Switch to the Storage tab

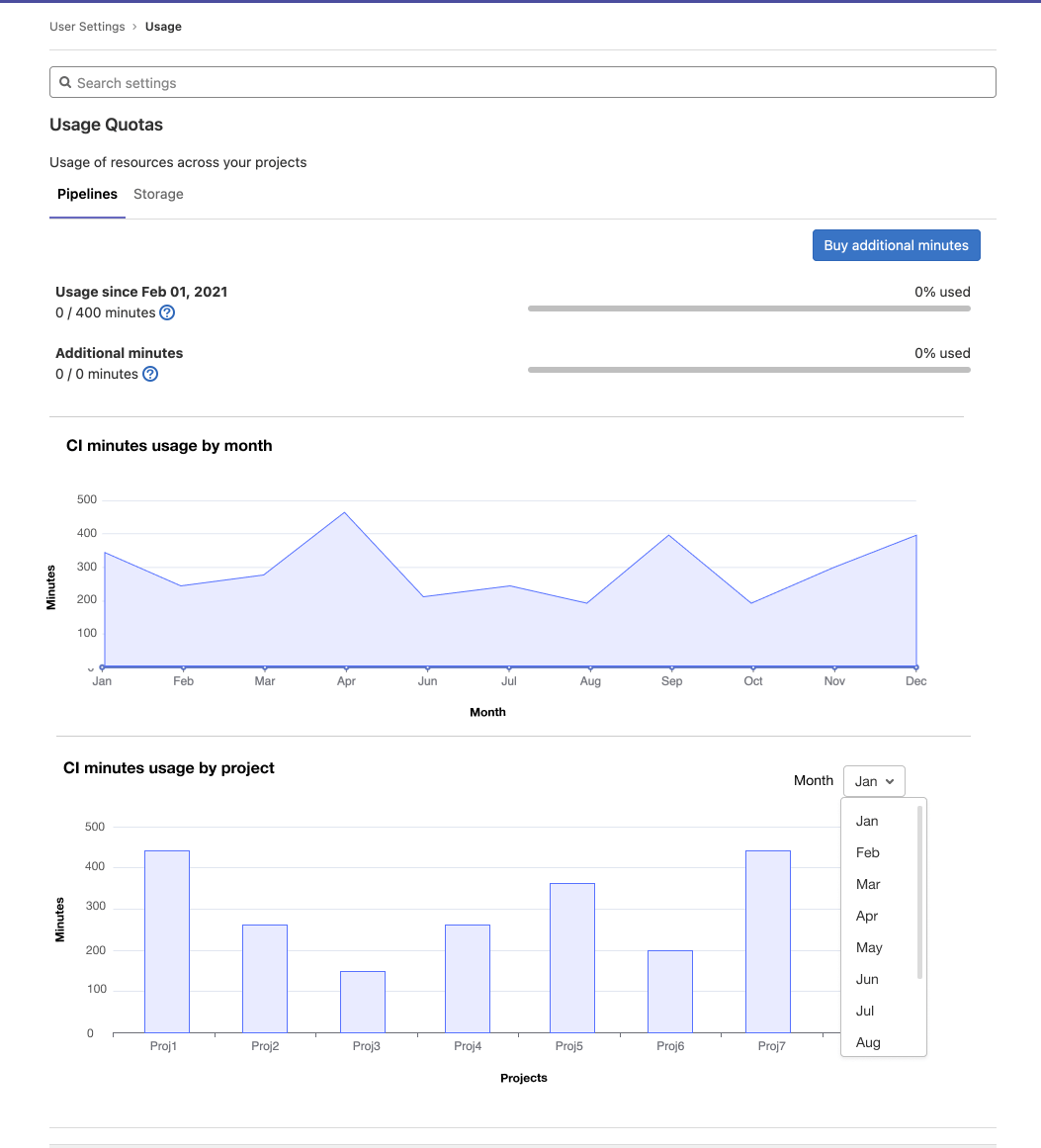[x=158, y=194]
